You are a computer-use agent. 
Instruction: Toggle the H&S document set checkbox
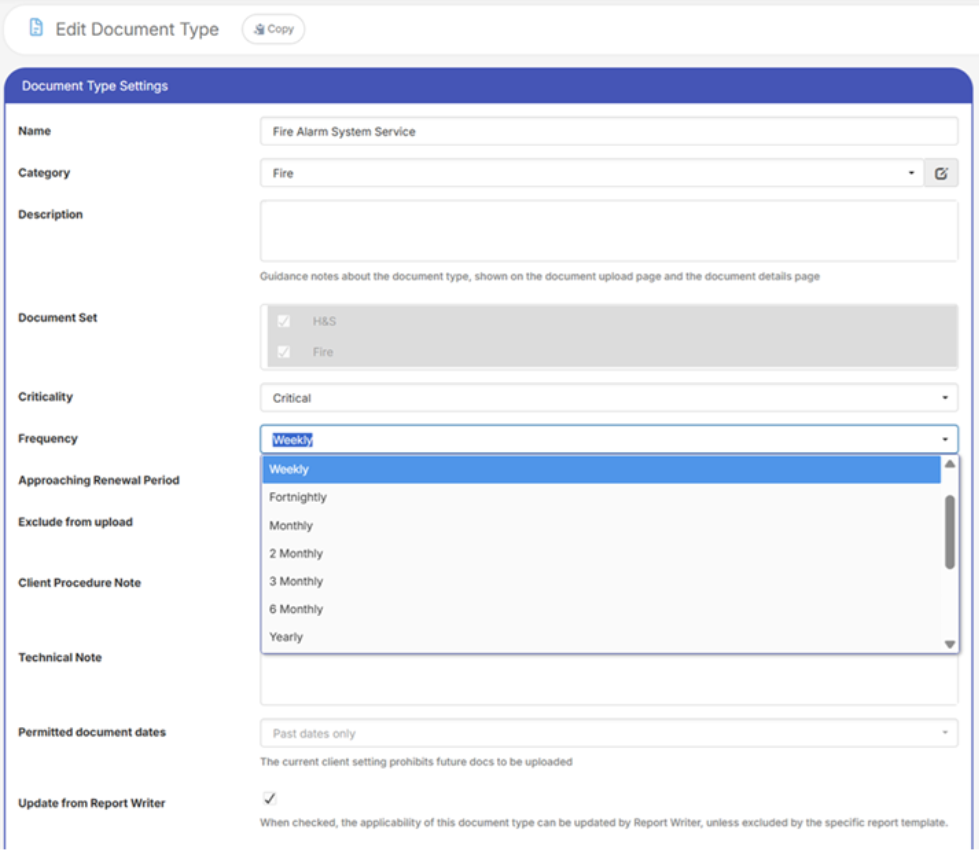[x=284, y=321]
